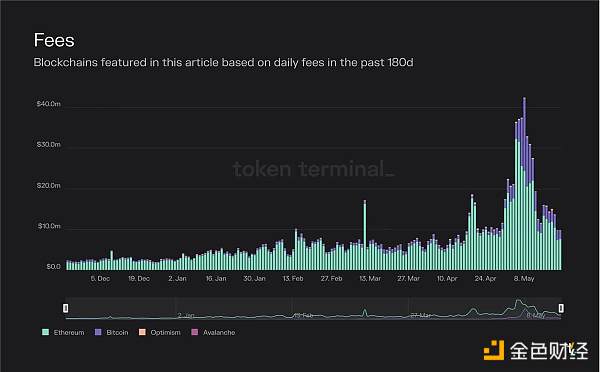Click the 27. Mar axis label under the bar chart

pos(408,279)
